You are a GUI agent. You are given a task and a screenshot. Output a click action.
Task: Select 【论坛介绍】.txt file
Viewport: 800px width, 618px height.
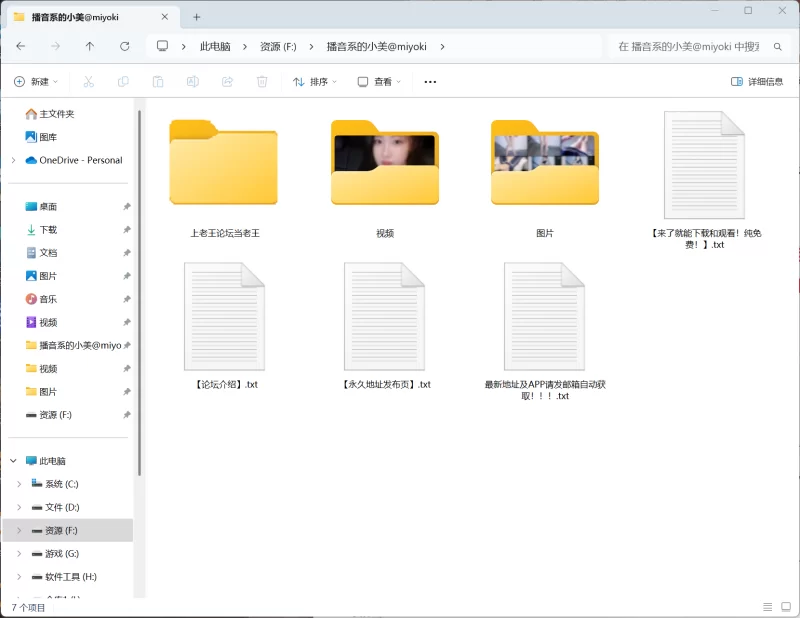pyautogui.click(x=224, y=326)
